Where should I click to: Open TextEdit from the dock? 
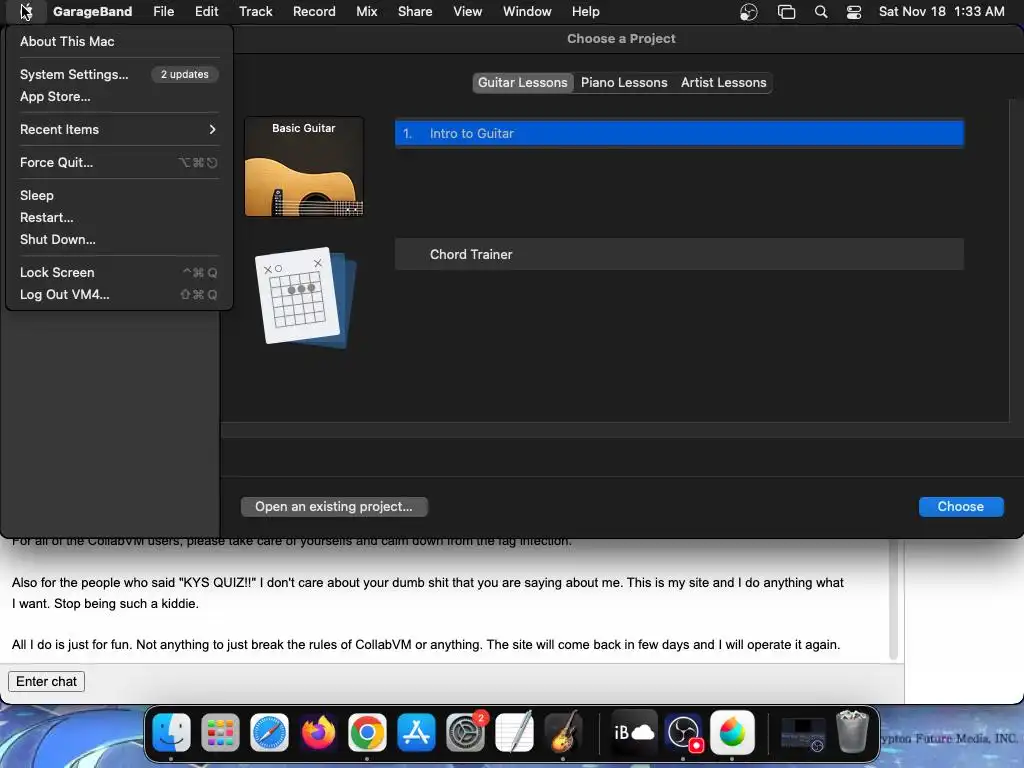(514, 732)
